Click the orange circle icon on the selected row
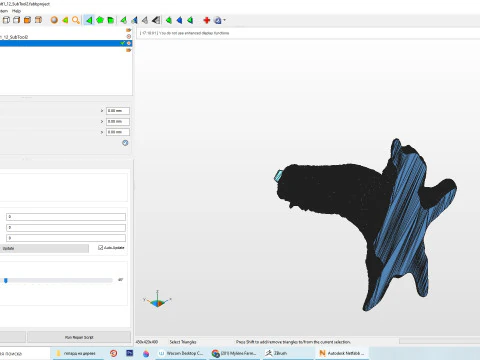 [129, 43]
